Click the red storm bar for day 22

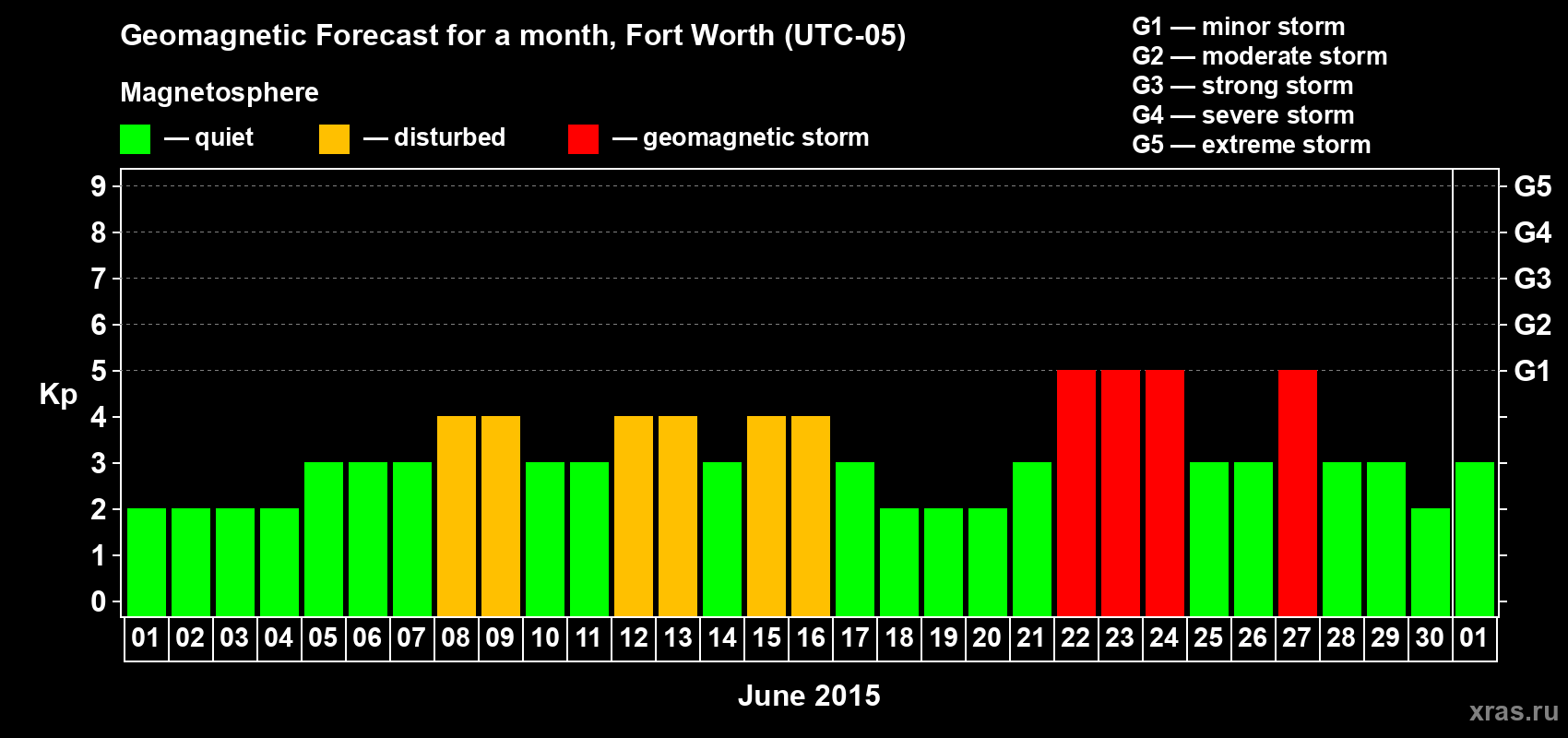1076,493
